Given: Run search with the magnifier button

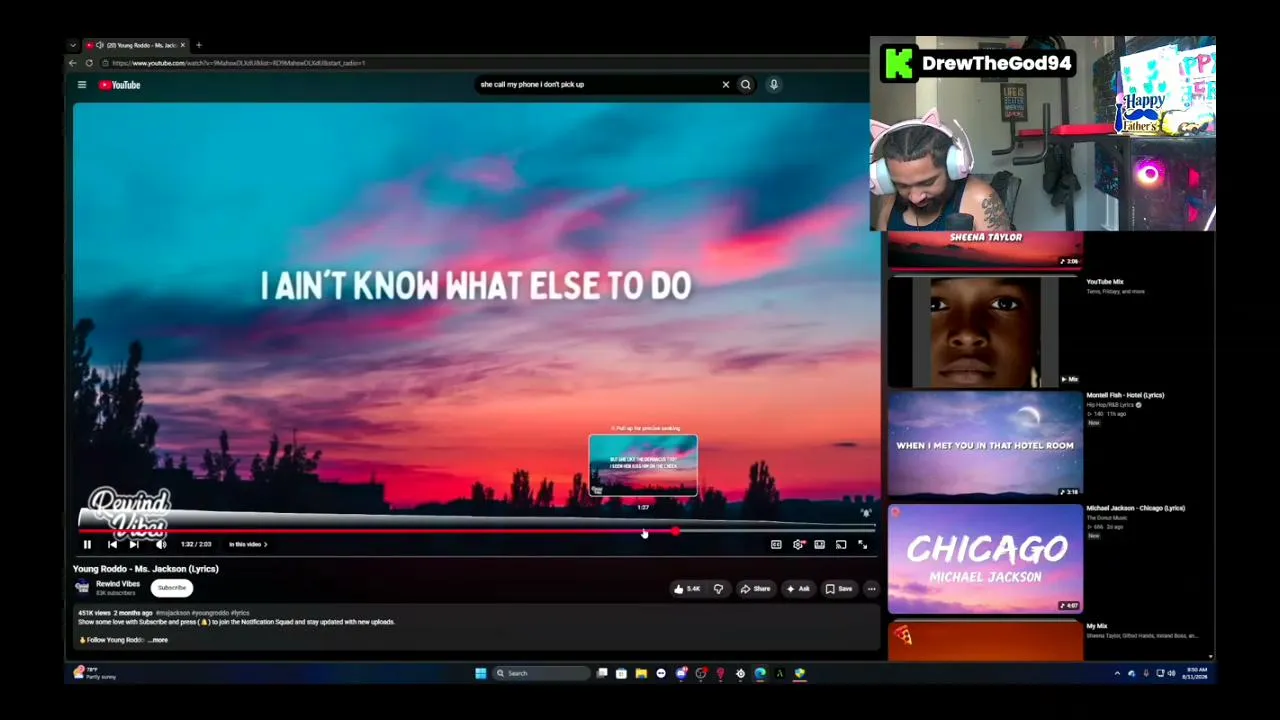Looking at the screenshot, I should click(745, 85).
